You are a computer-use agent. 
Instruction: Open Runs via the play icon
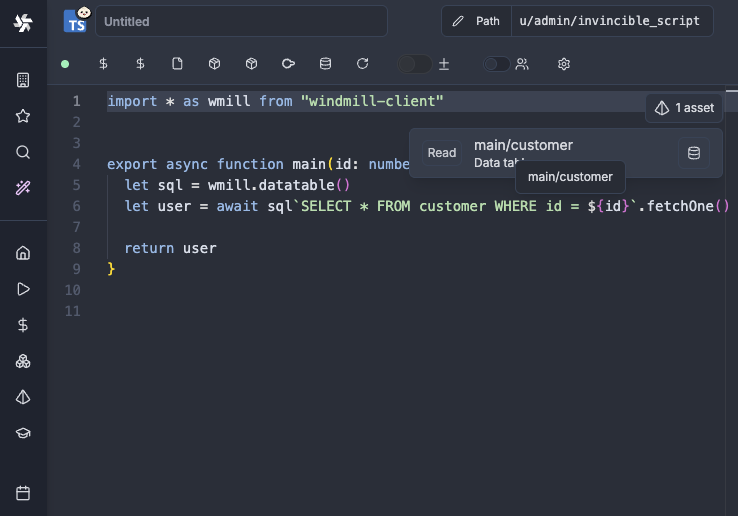[23, 289]
